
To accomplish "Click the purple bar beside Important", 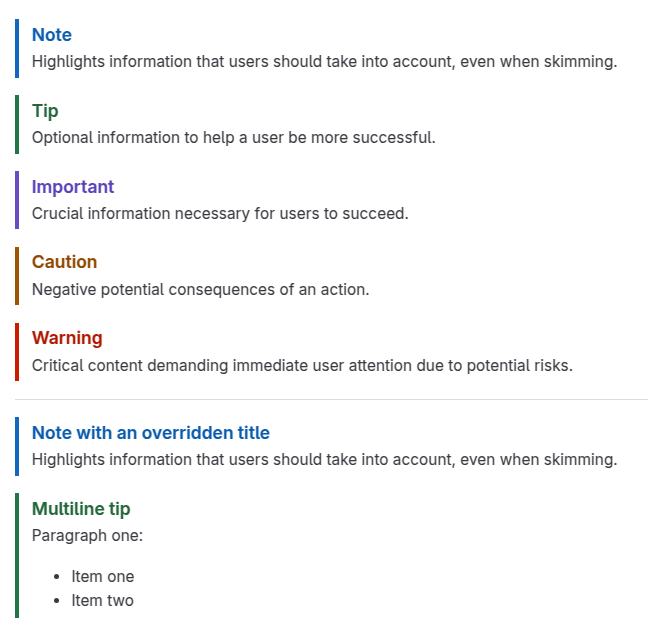I will (x=17, y=200).
